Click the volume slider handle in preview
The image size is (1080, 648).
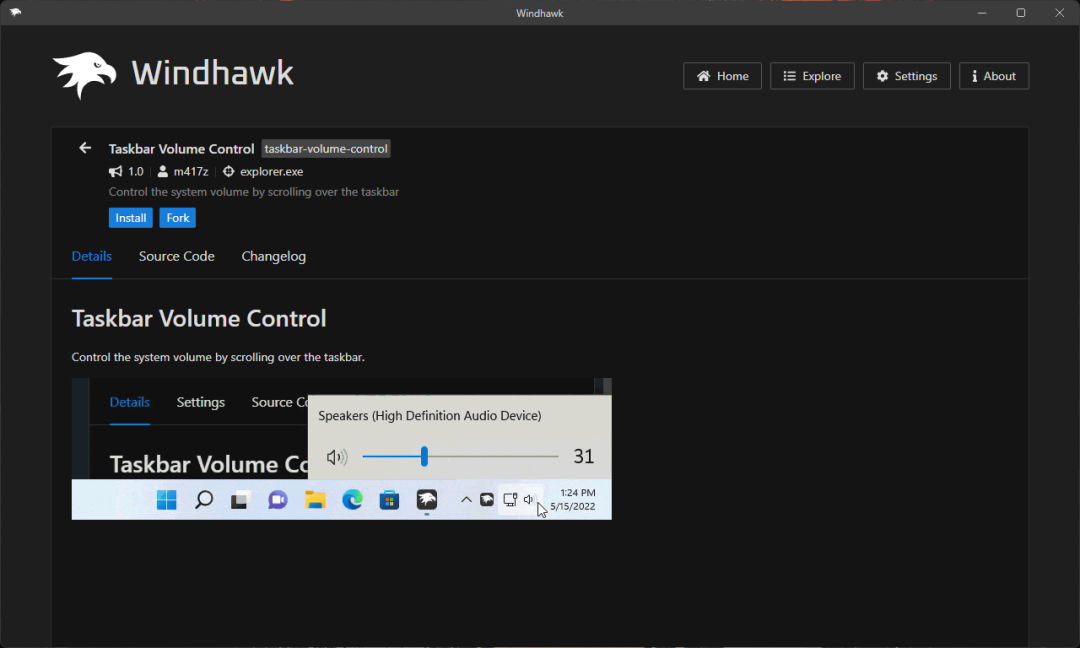coord(424,456)
